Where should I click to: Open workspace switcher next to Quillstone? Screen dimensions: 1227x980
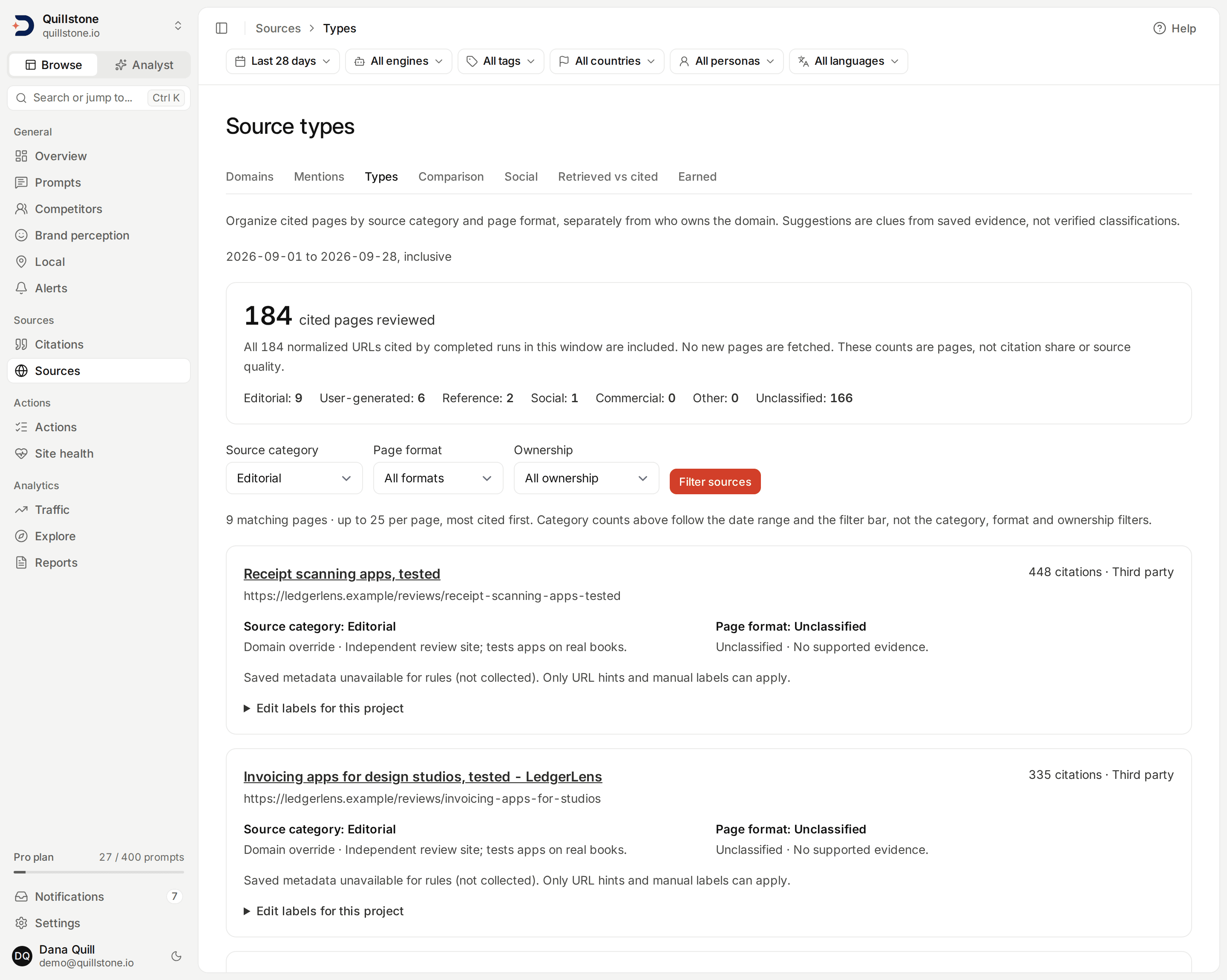178,26
